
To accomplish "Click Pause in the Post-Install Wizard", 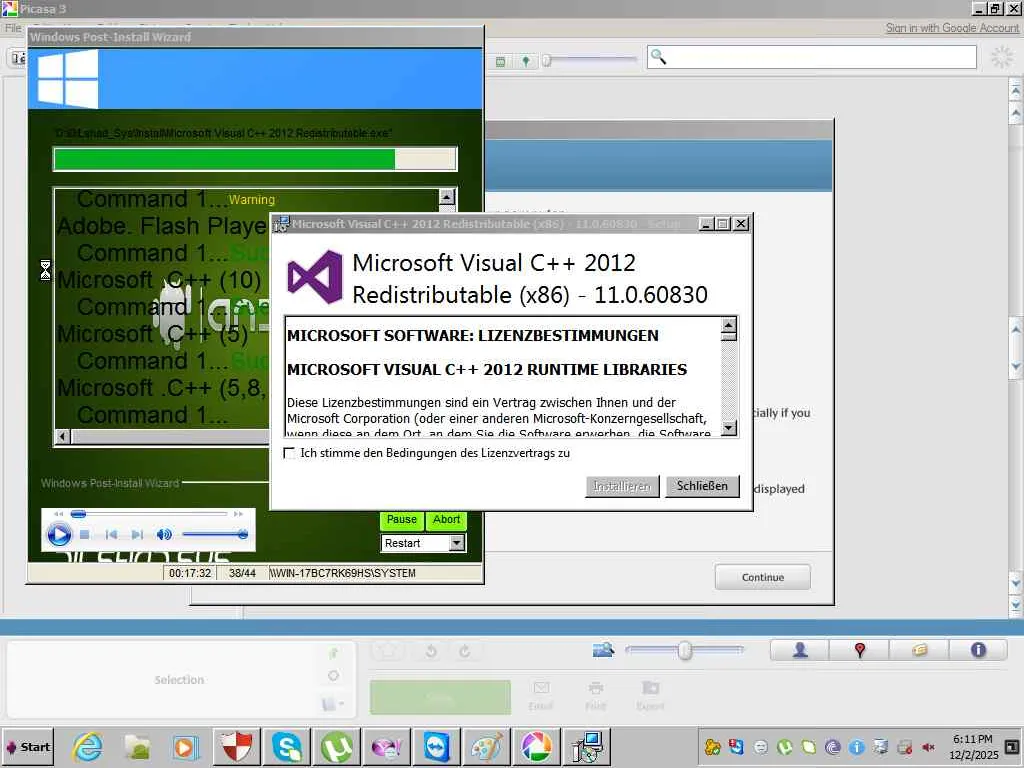I will click(x=402, y=520).
